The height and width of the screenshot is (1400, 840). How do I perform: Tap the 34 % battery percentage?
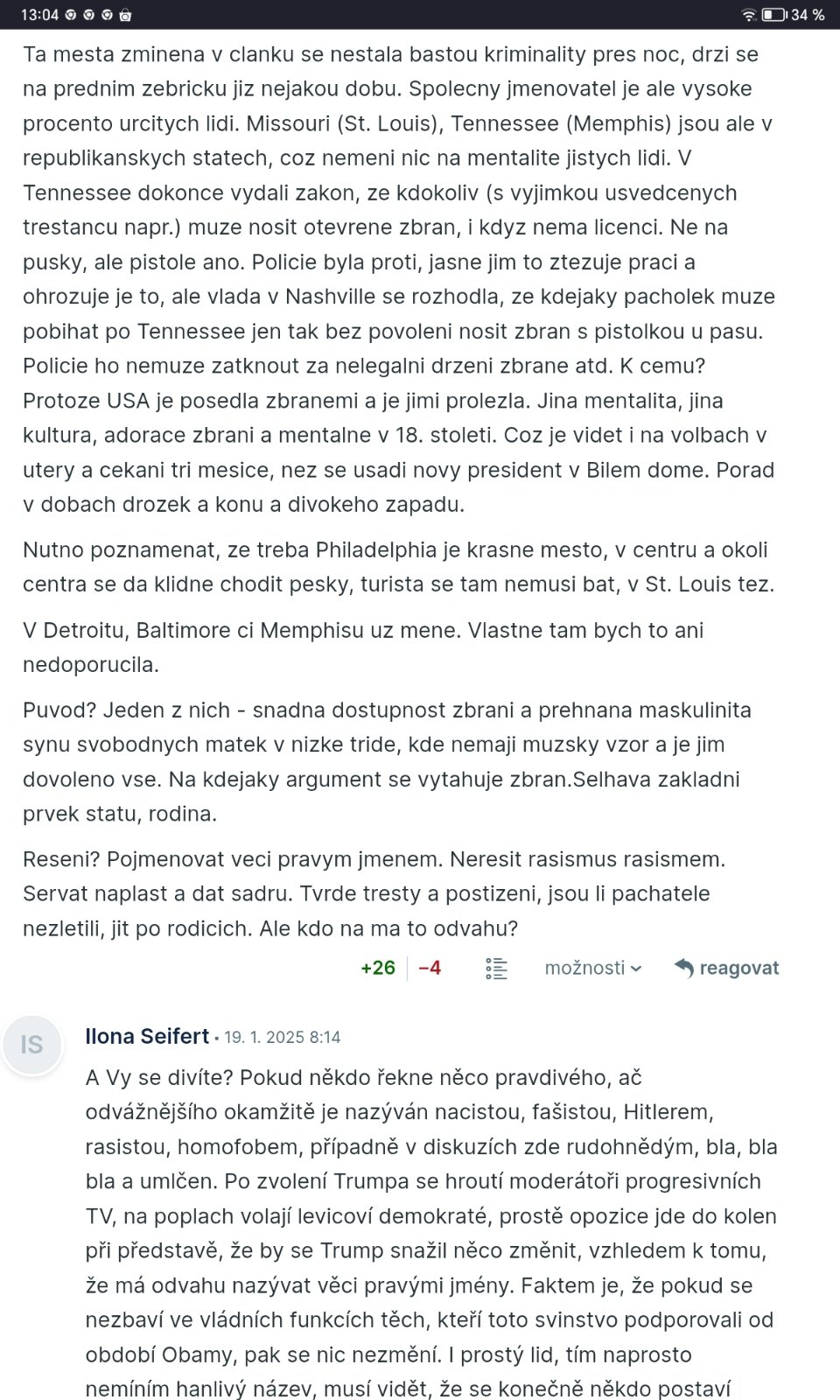pos(807,15)
